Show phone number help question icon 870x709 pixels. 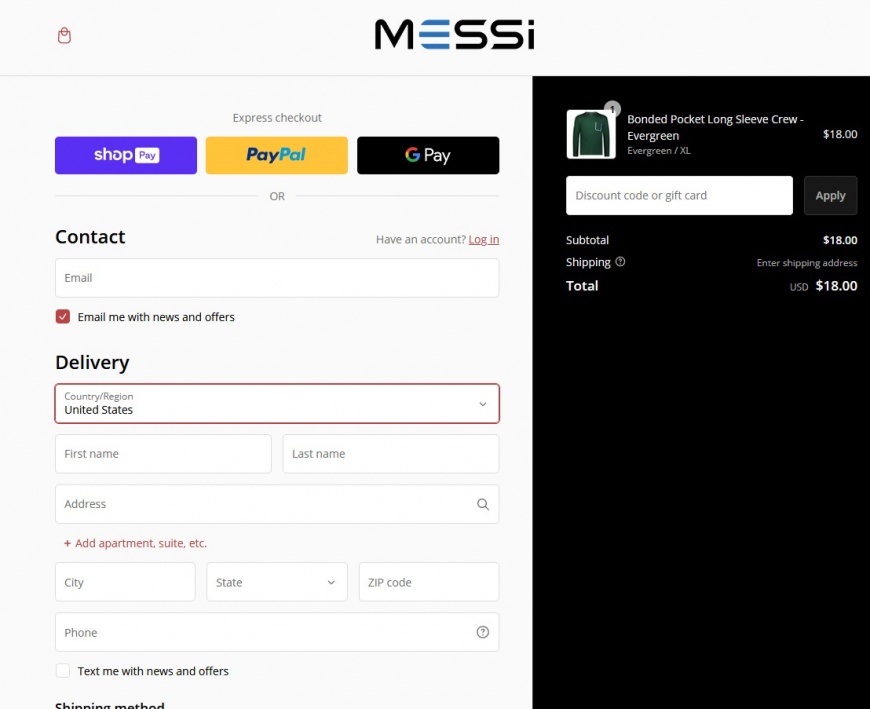point(483,632)
